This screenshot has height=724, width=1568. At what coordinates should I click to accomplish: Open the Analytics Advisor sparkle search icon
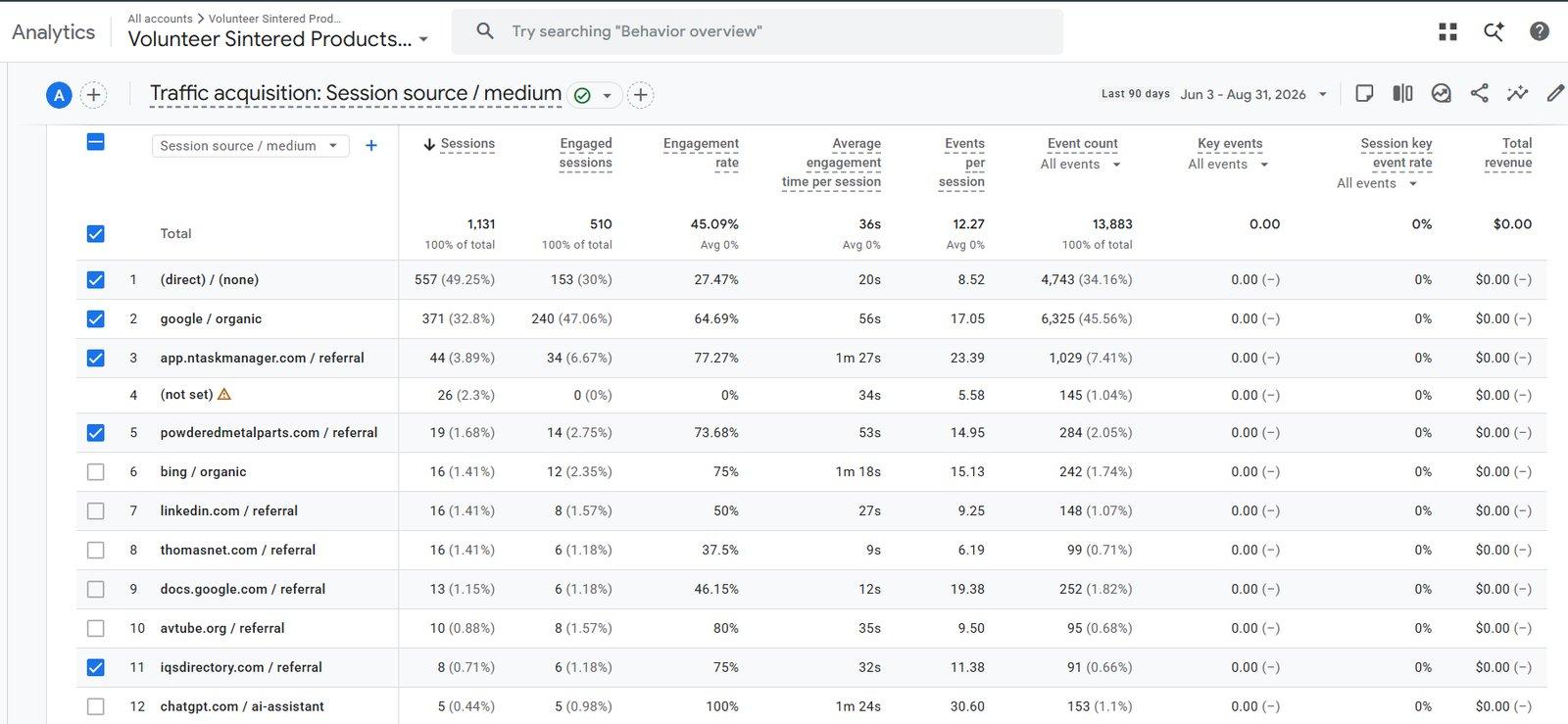(x=1494, y=31)
